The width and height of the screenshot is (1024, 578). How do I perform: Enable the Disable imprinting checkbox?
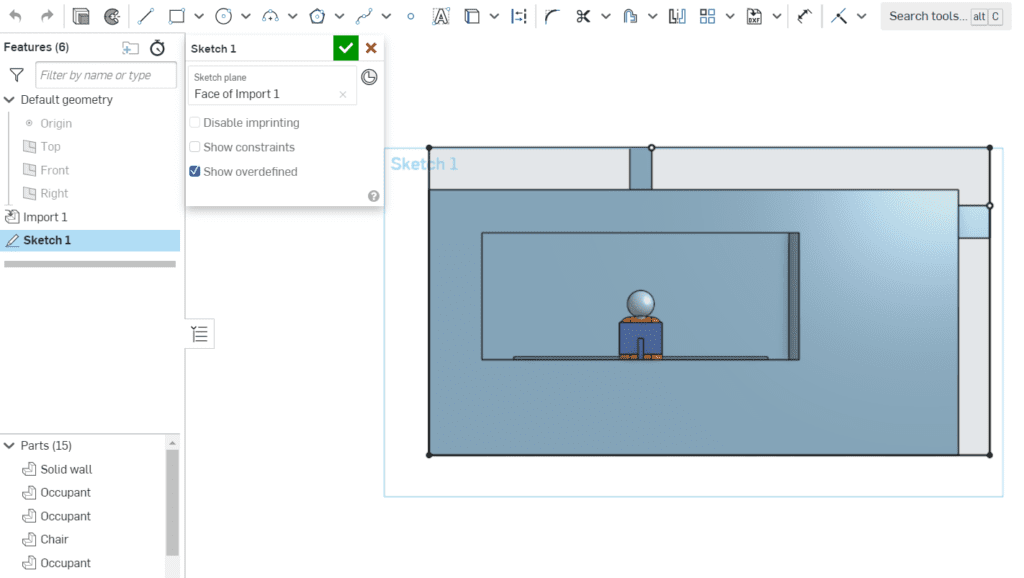[195, 122]
